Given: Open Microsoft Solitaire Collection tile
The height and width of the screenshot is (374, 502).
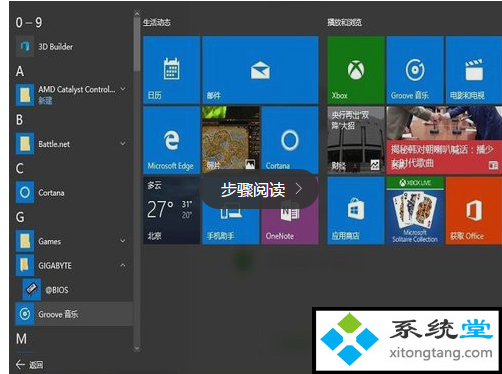Looking at the screenshot, I should pos(415,210).
